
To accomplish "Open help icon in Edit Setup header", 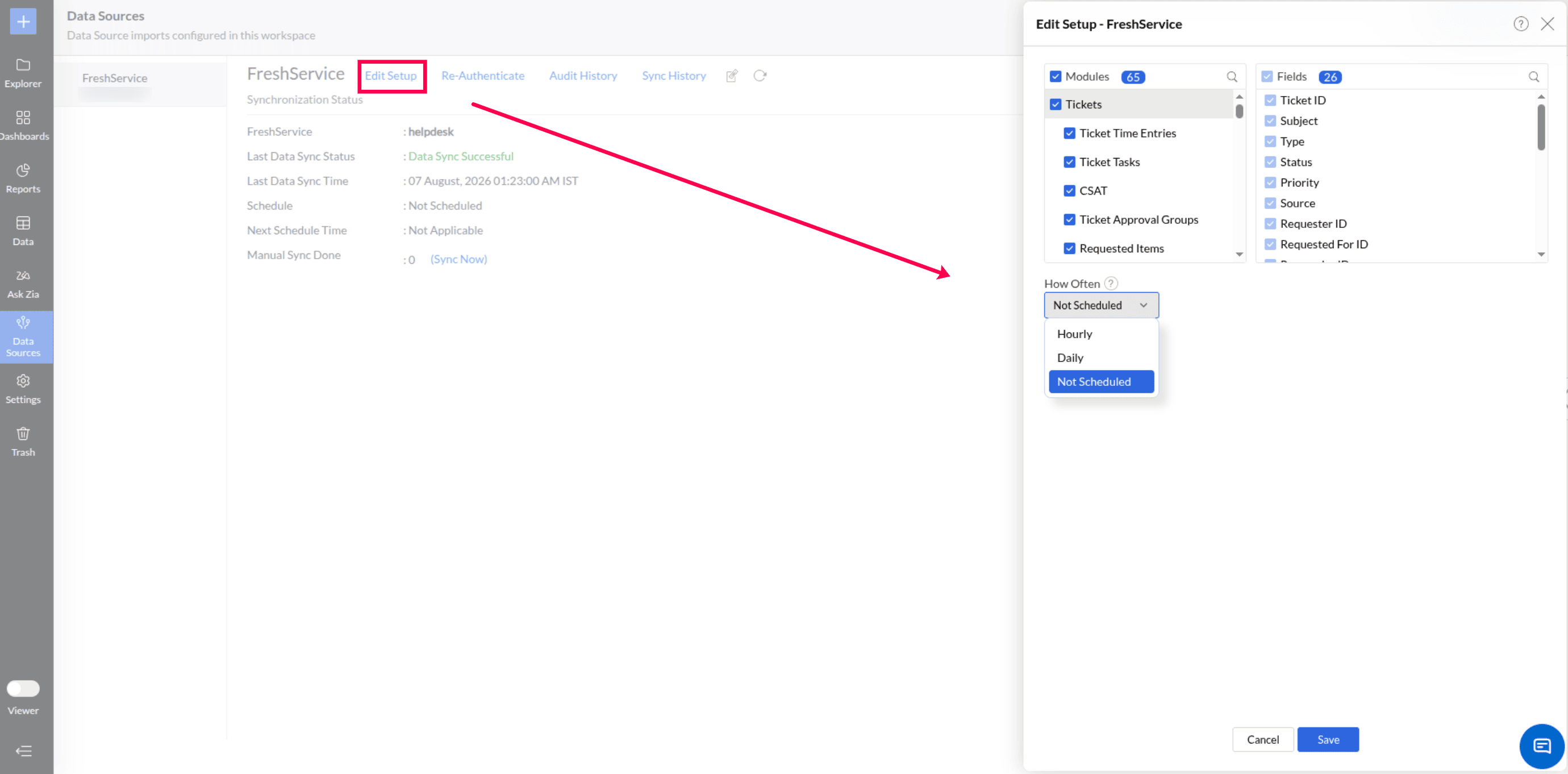I will pyautogui.click(x=1520, y=24).
